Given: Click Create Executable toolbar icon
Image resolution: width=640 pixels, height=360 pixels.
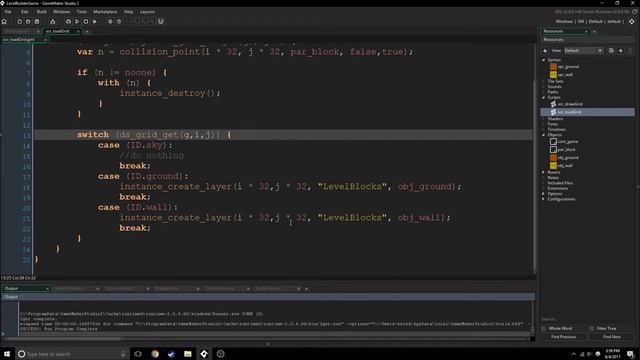Looking at the screenshot, I should 53,22.
